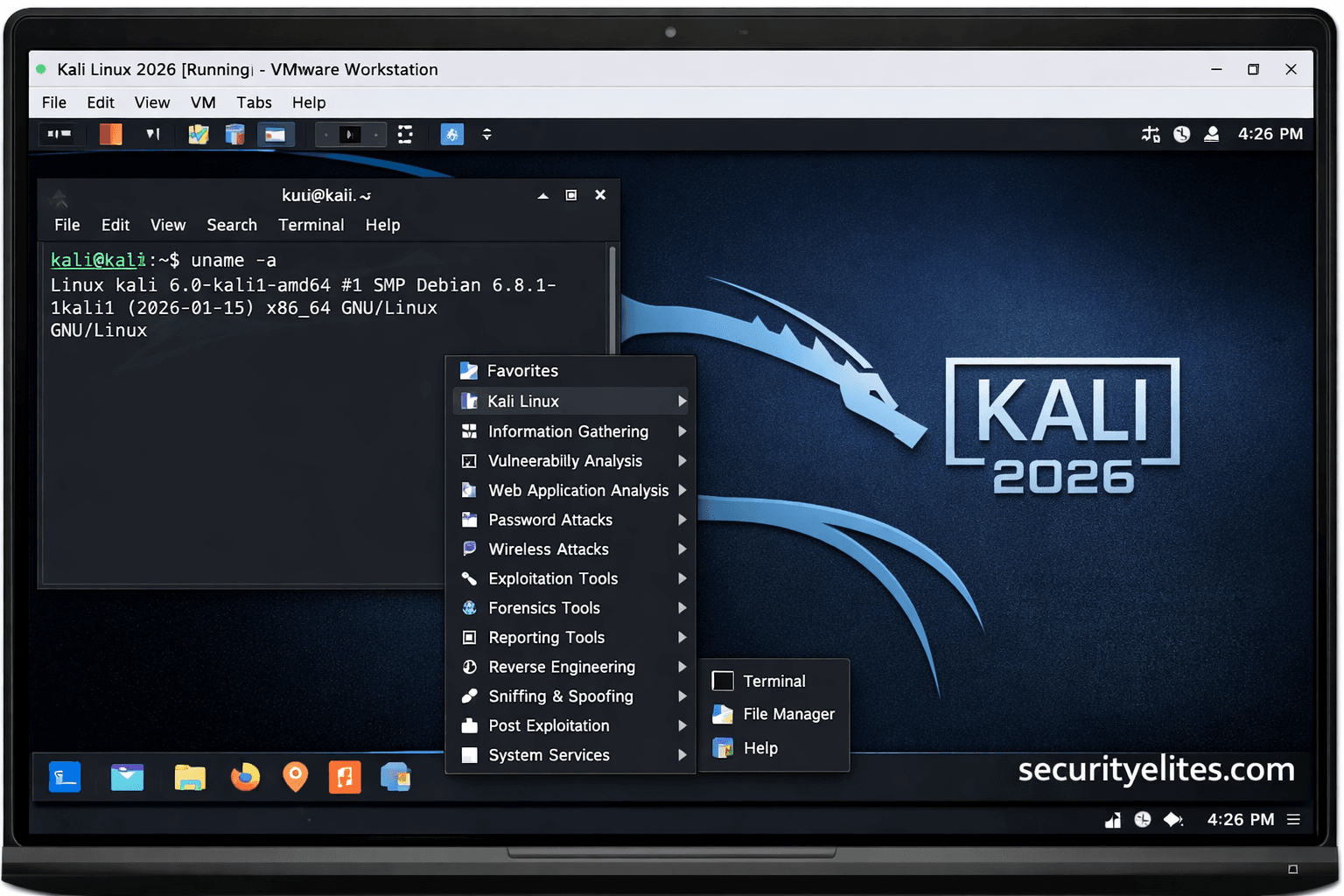Open the orange music app in dock
This screenshot has width=1344, height=896.
click(345, 777)
